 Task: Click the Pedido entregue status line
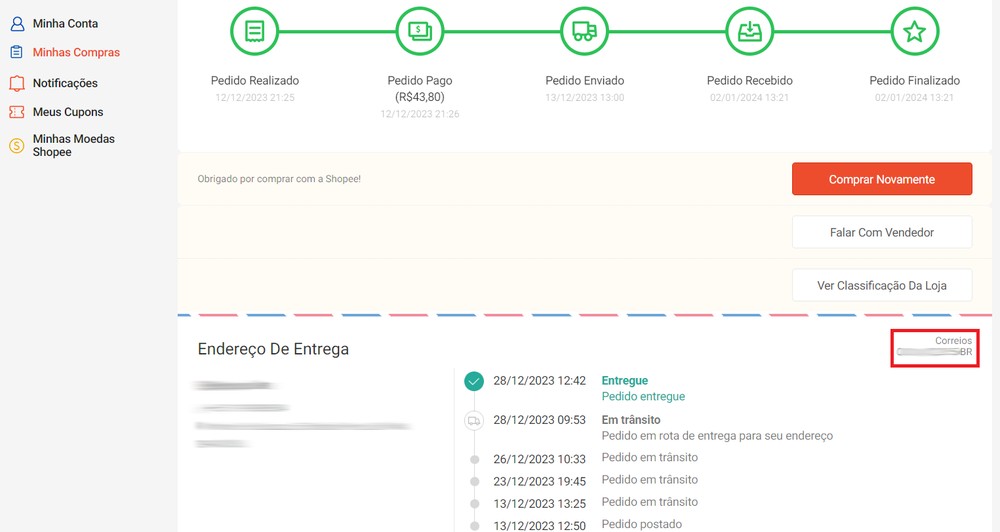pos(643,397)
